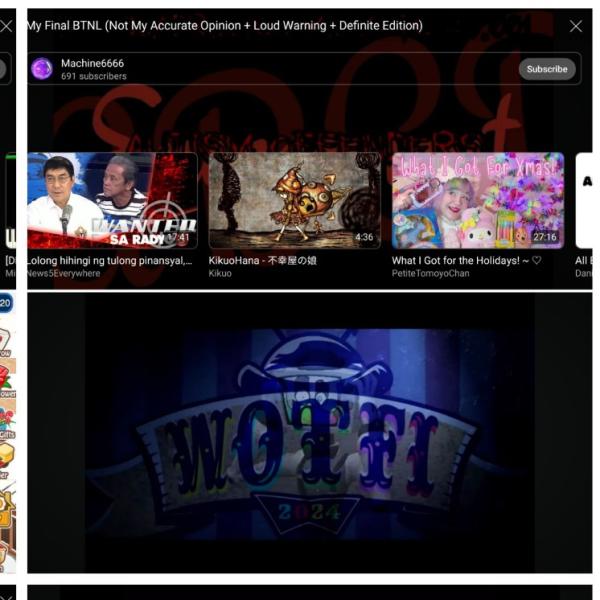This screenshot has height=600, width=600.
Task: Open the News5Everywhere channel name
Action: click(x=63, y=273)
